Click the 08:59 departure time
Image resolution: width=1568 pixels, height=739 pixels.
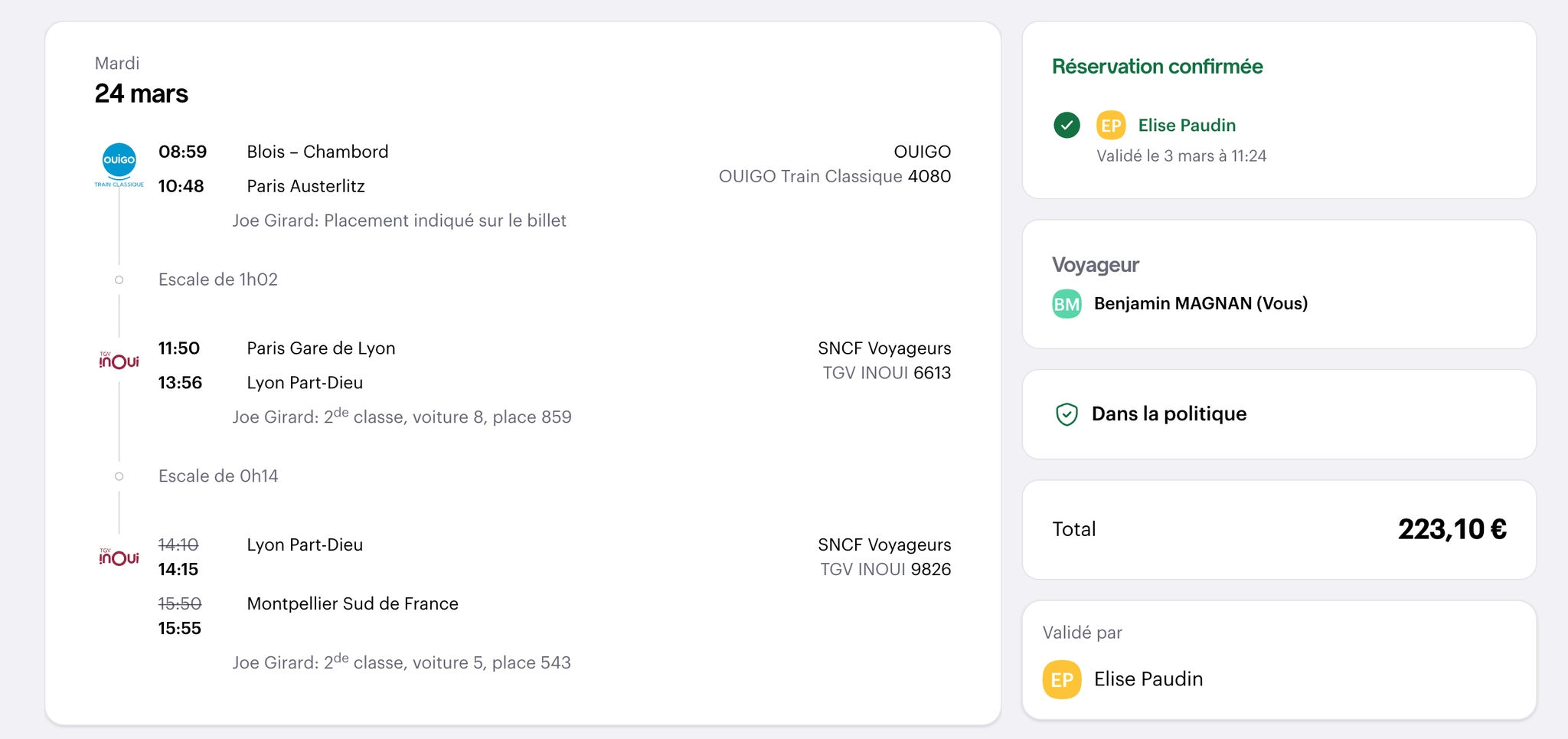(x=182, y=152)
